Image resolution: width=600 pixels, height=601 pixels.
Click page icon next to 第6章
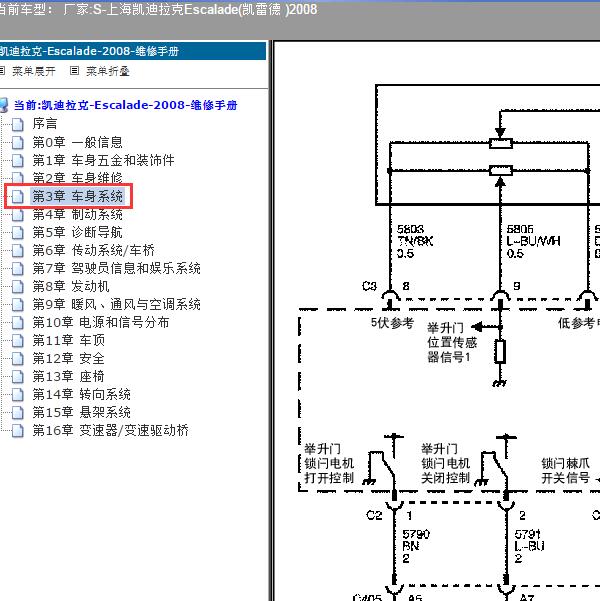tap(18, 251)
